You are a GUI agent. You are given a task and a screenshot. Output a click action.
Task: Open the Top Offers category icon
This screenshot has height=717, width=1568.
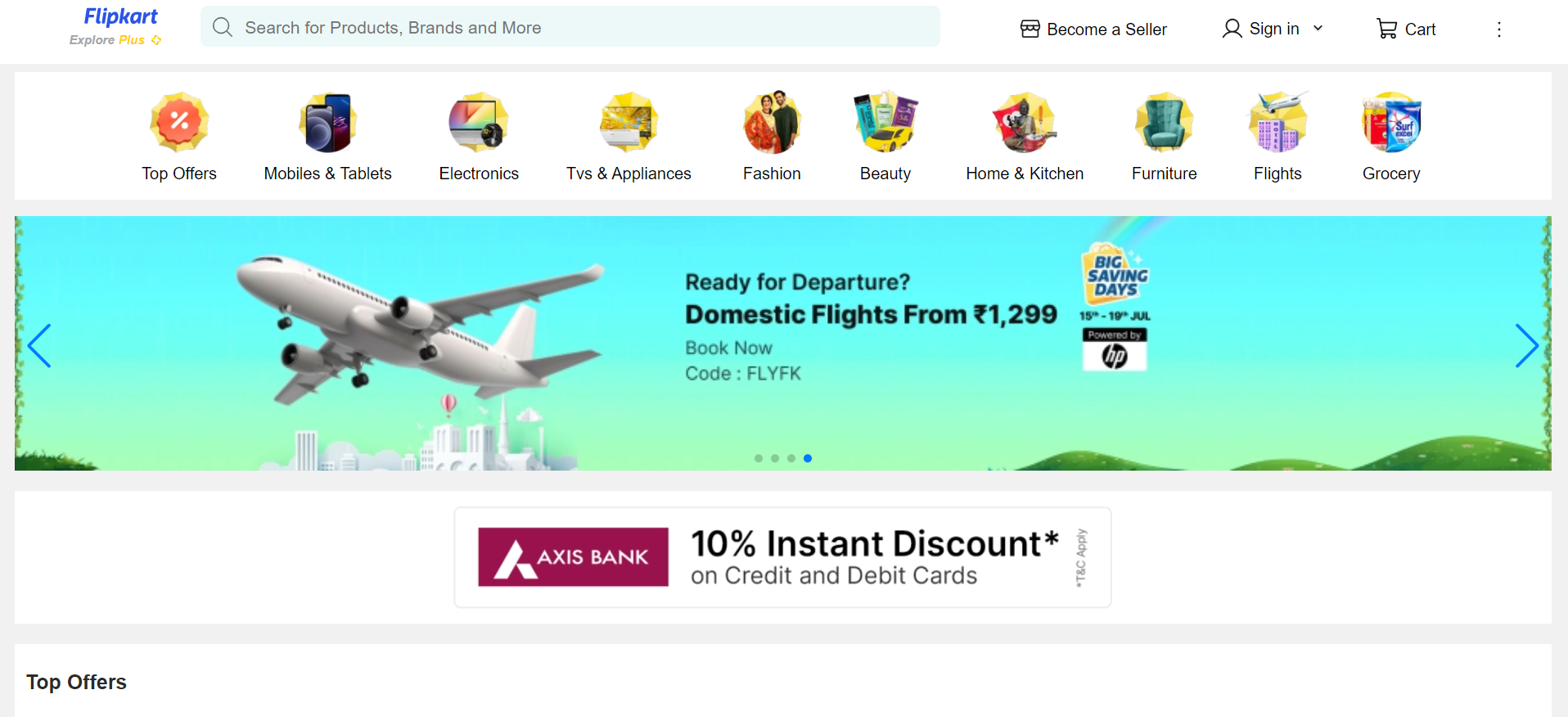point(179,122)
